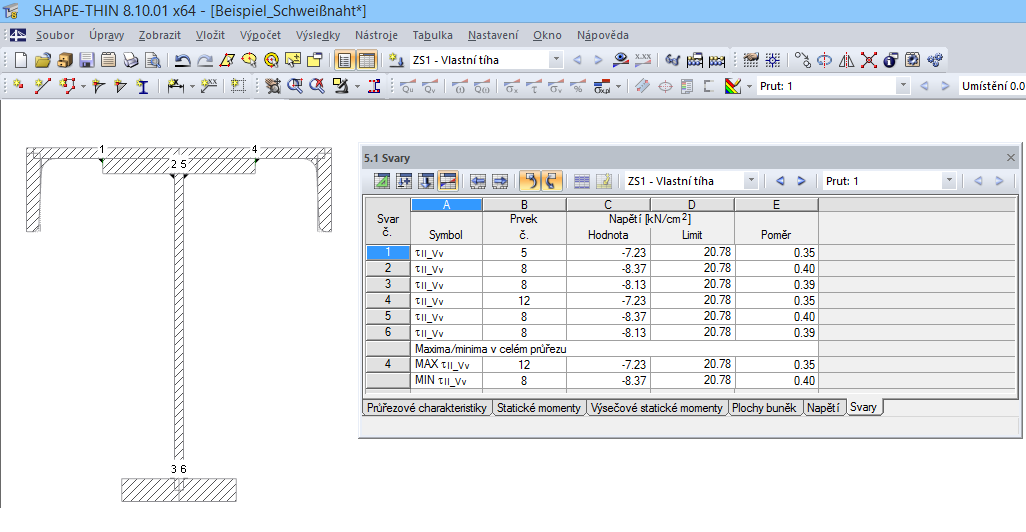This screenshot has height=532, width=1026.
Task: Open the color scale dropdown arrow
Action: point(749,86)
